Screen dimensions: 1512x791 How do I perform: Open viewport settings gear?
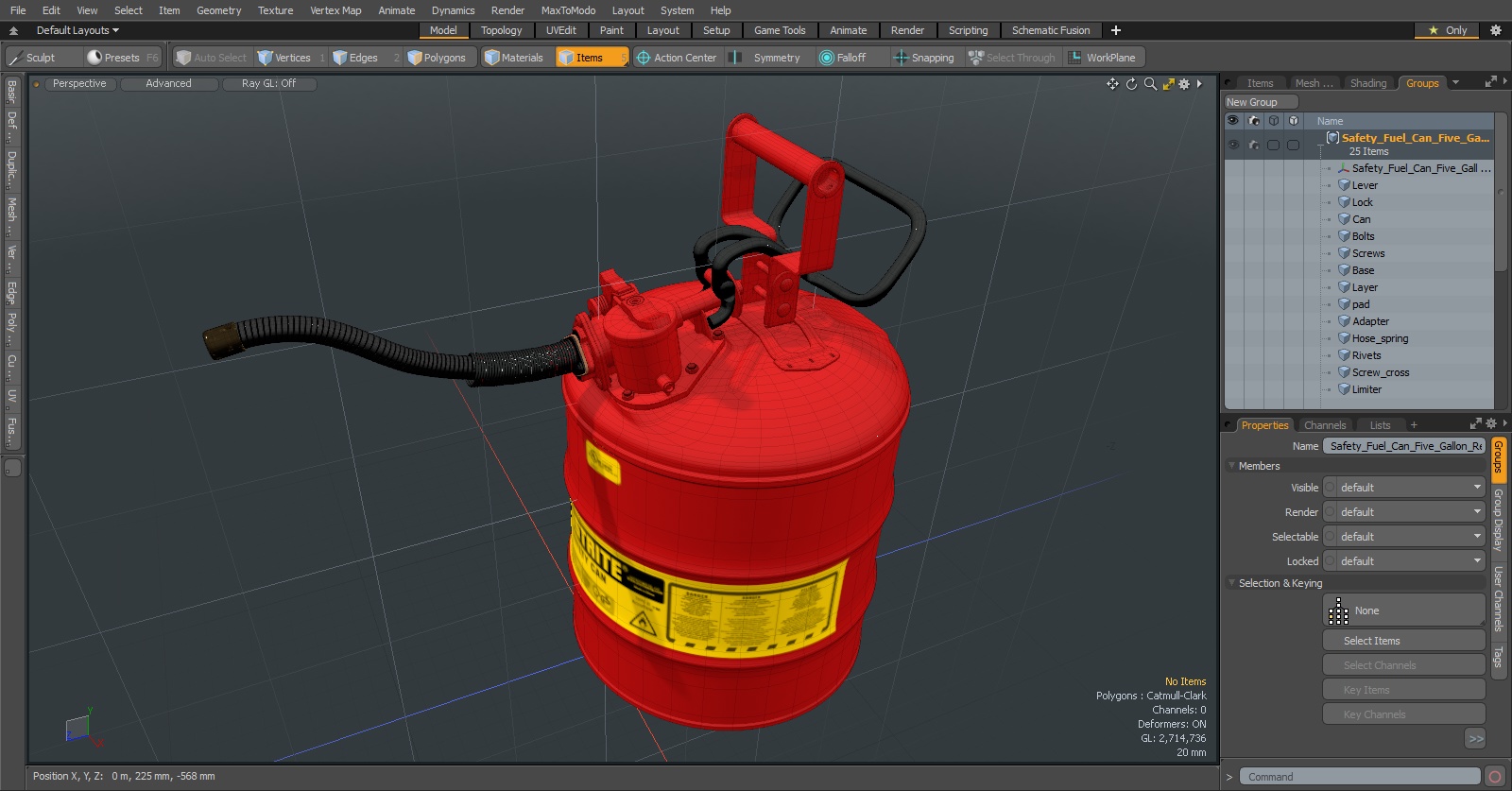pos(1184,84)
